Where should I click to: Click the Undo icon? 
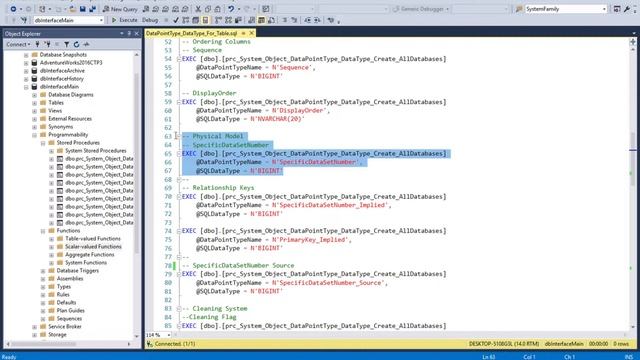click(x=231, y=9)
